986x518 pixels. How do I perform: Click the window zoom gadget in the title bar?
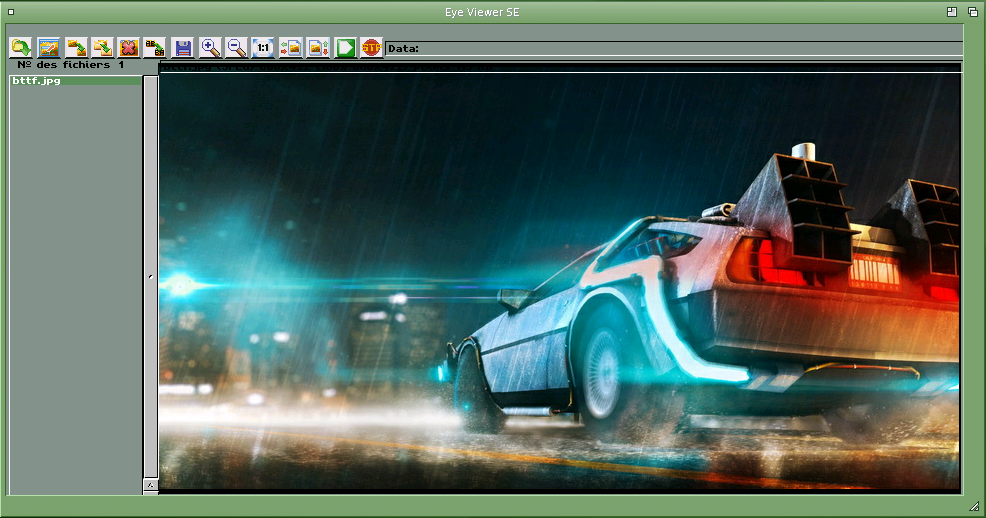pyautogui.click(x=952, y=12)
